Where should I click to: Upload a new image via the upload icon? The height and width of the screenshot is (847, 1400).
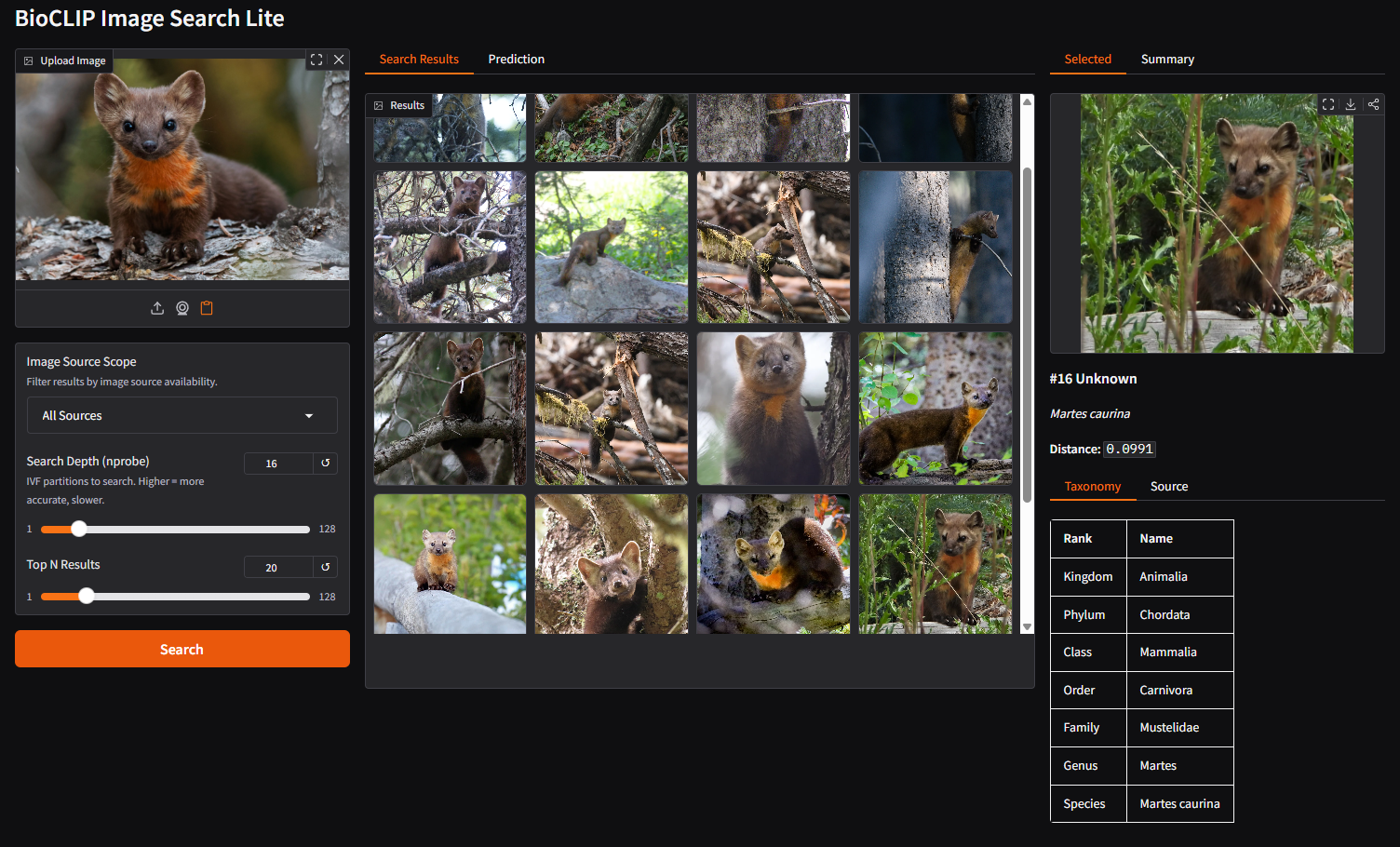[x=156, y=307]
